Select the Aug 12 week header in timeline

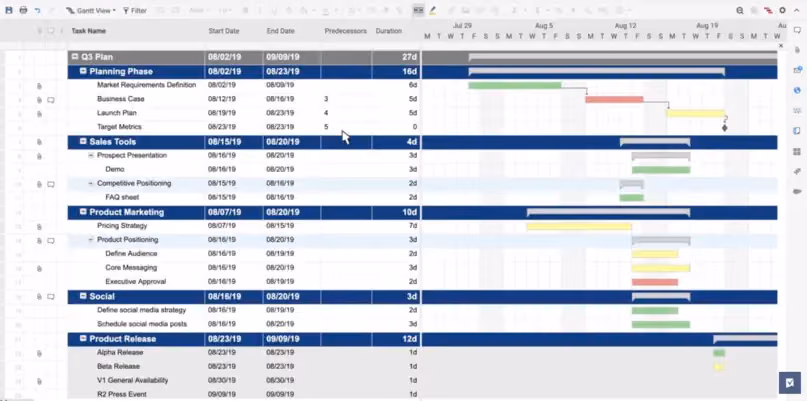coord(625,25)
